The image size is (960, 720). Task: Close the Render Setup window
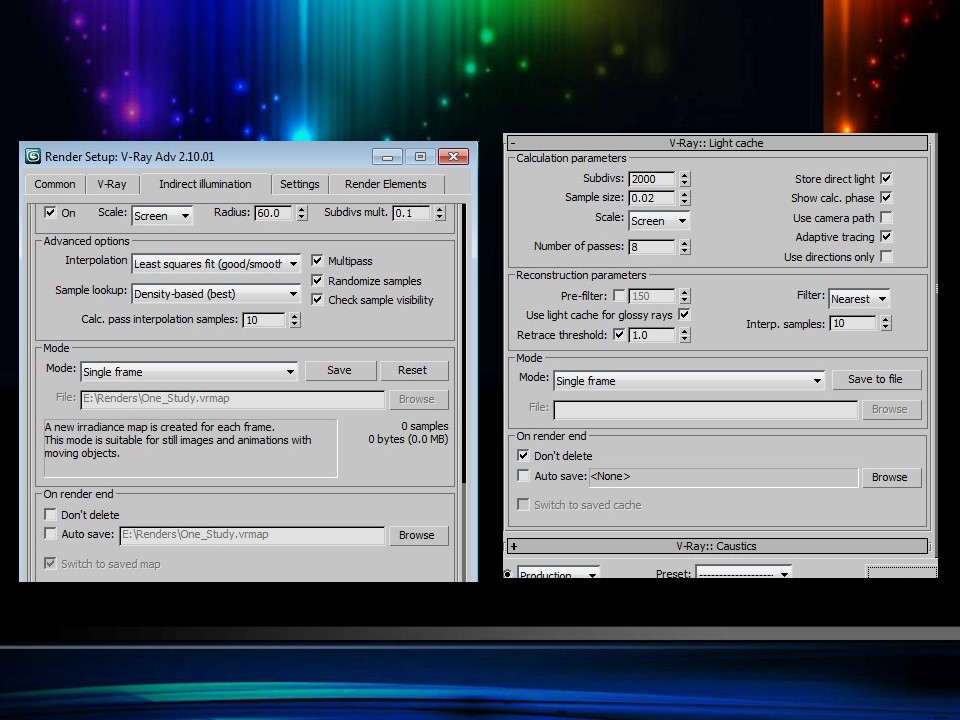[454, 157]
